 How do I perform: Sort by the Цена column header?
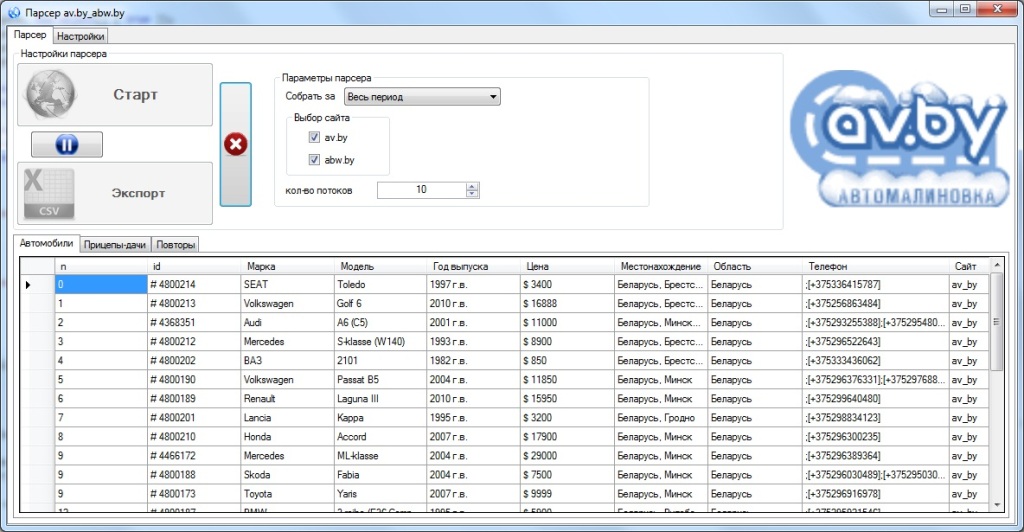point(568,266)
